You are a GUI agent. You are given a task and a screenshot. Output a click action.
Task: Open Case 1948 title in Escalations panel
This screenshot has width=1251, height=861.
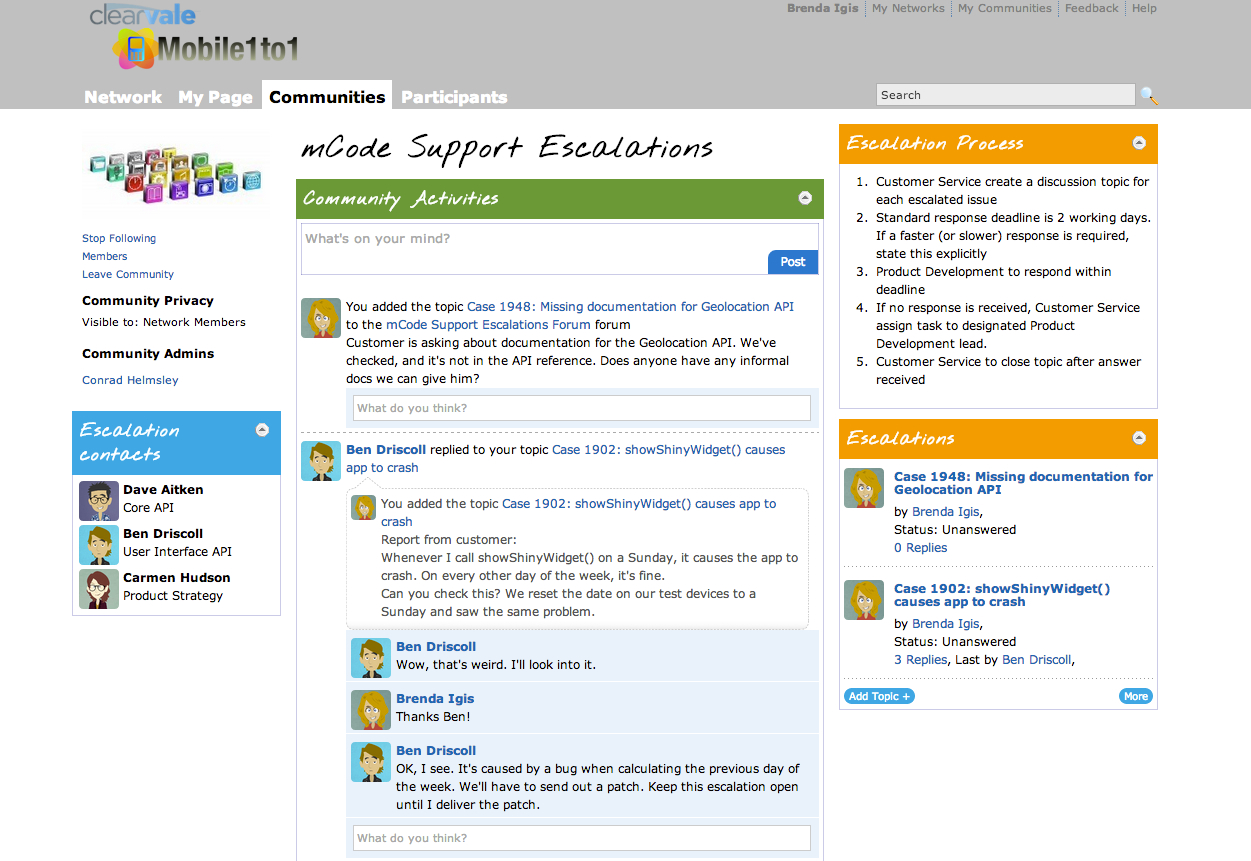pos(1023,483)
